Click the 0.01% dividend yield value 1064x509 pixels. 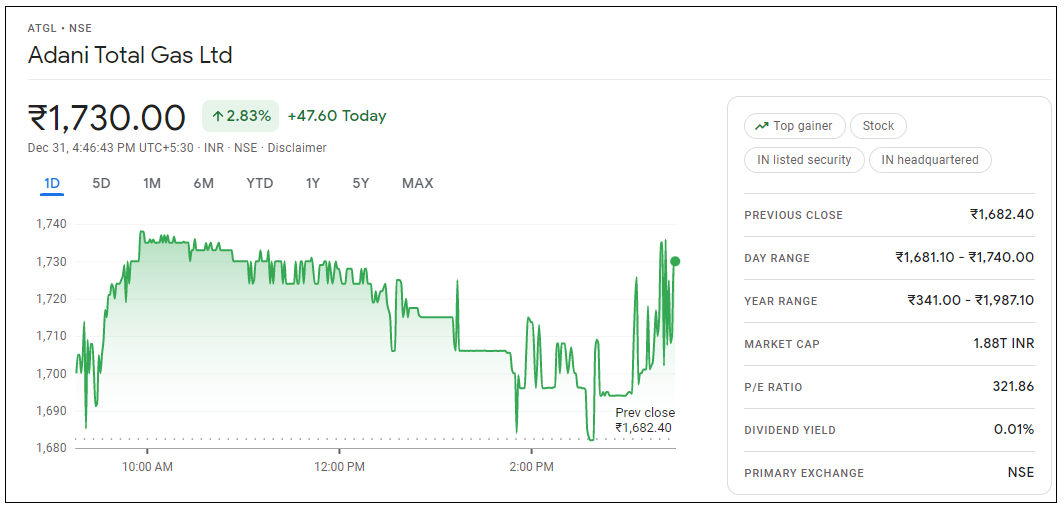(x=1014, y=430)
